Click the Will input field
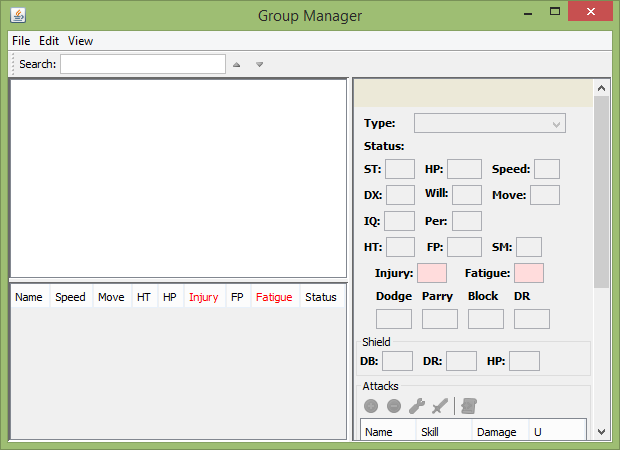Viewport: 620px width, 450px height. pyautogui.click(x=467, y=195)
